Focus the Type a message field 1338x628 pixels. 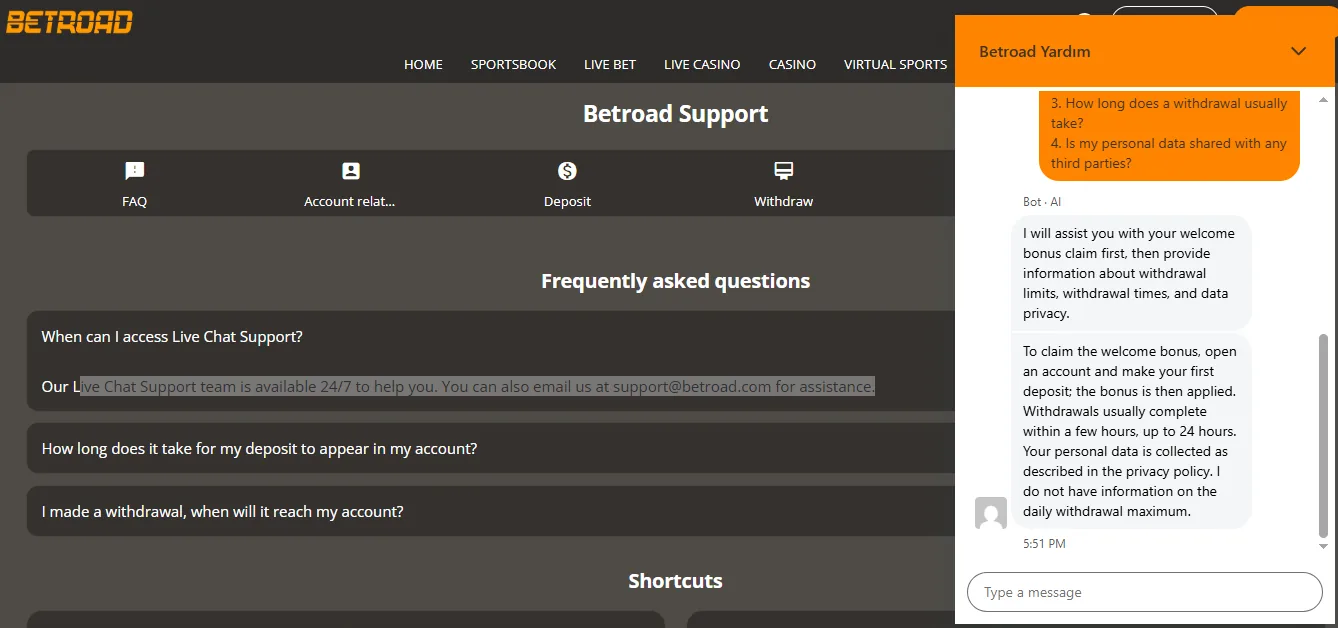pyautogui.click(x=1144, y=592)
